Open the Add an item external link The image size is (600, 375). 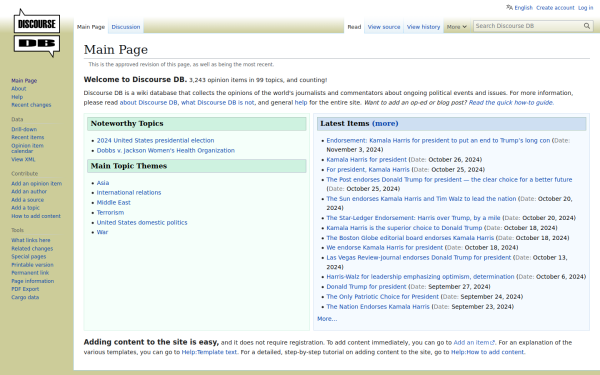[474, 342]
